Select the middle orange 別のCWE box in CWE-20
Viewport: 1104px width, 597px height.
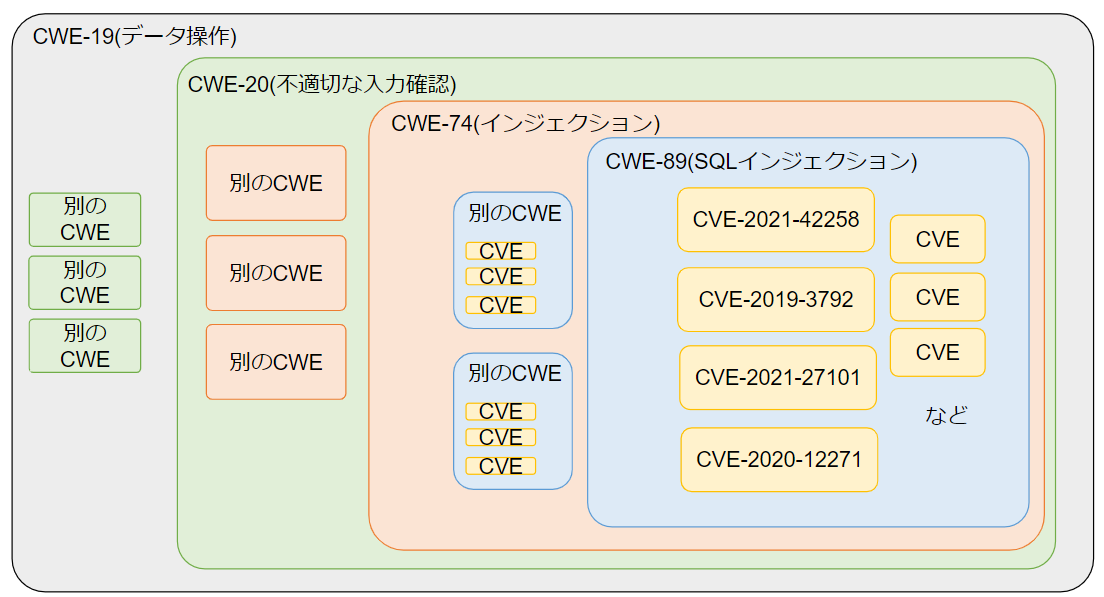pyautogui.click(x=276, y=273)
